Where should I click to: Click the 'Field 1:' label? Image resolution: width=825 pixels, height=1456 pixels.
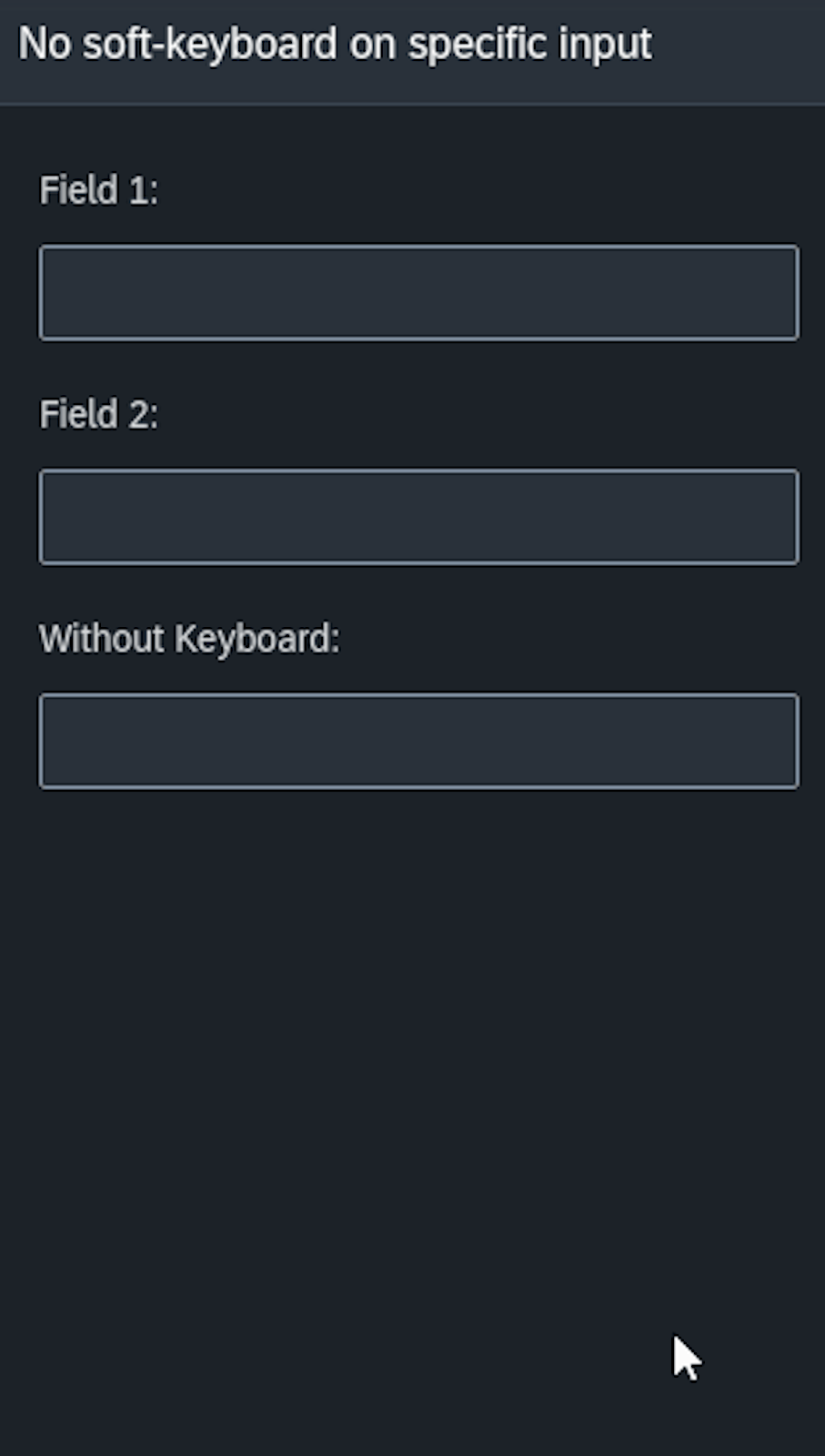(98, 191)
